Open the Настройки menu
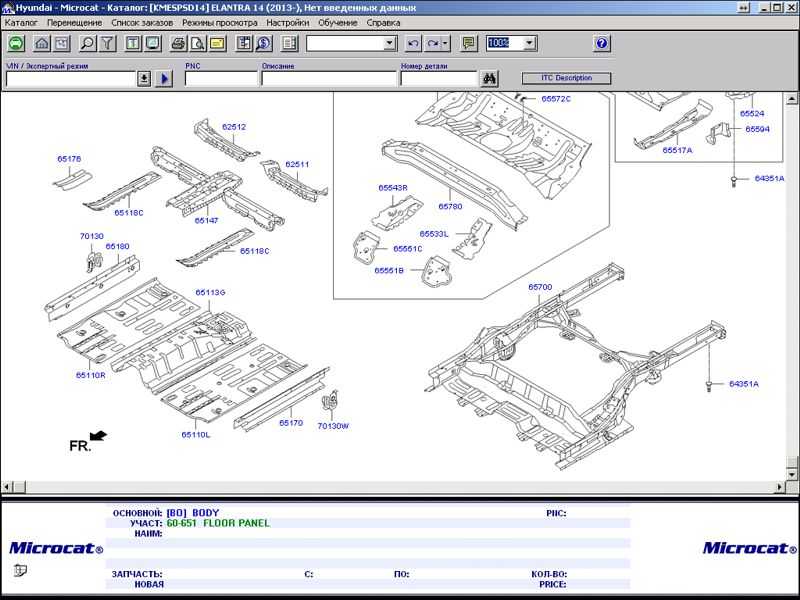Viewport: 800px width, 600px height. [x=288, y=23]
